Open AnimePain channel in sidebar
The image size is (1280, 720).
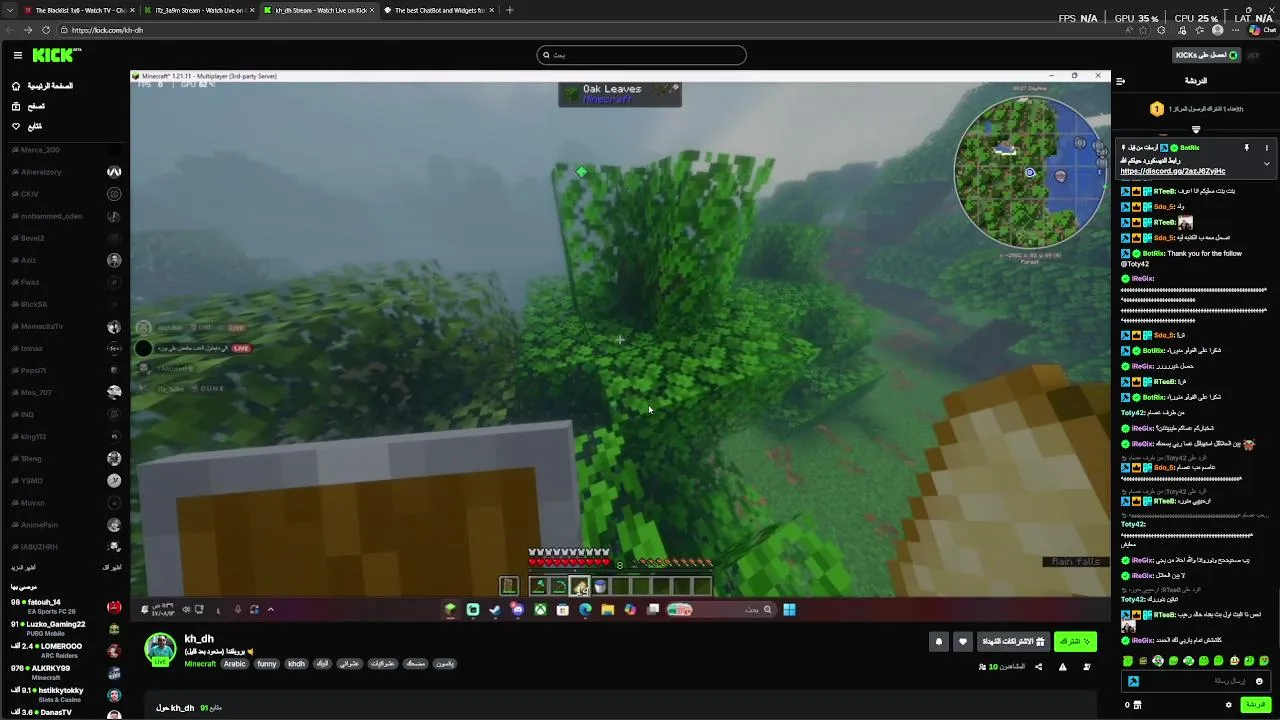pyautogui.click(x=66, y=525)
